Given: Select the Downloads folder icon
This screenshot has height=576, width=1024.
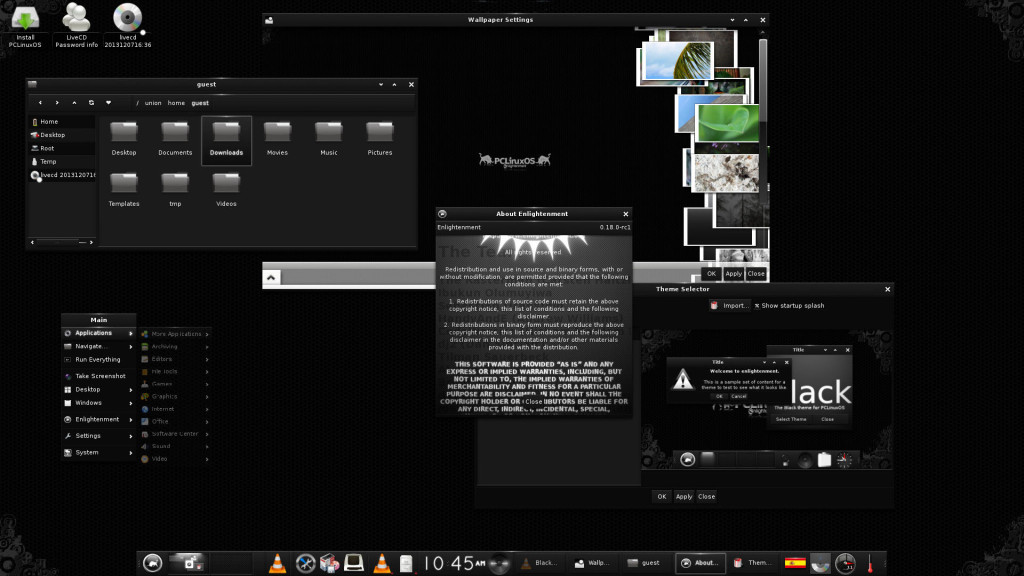Looking at the screenshot, I should click(226, 140).
